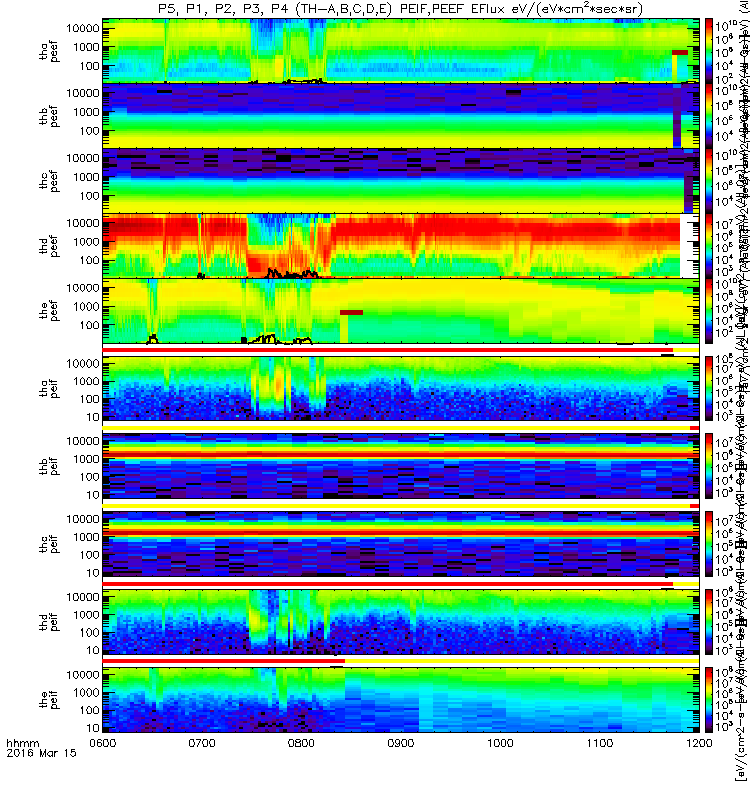Click the color bar beside thc peef panel
Image resolution: width=750 pixels, height=800 pixels.
coord(709,180)
